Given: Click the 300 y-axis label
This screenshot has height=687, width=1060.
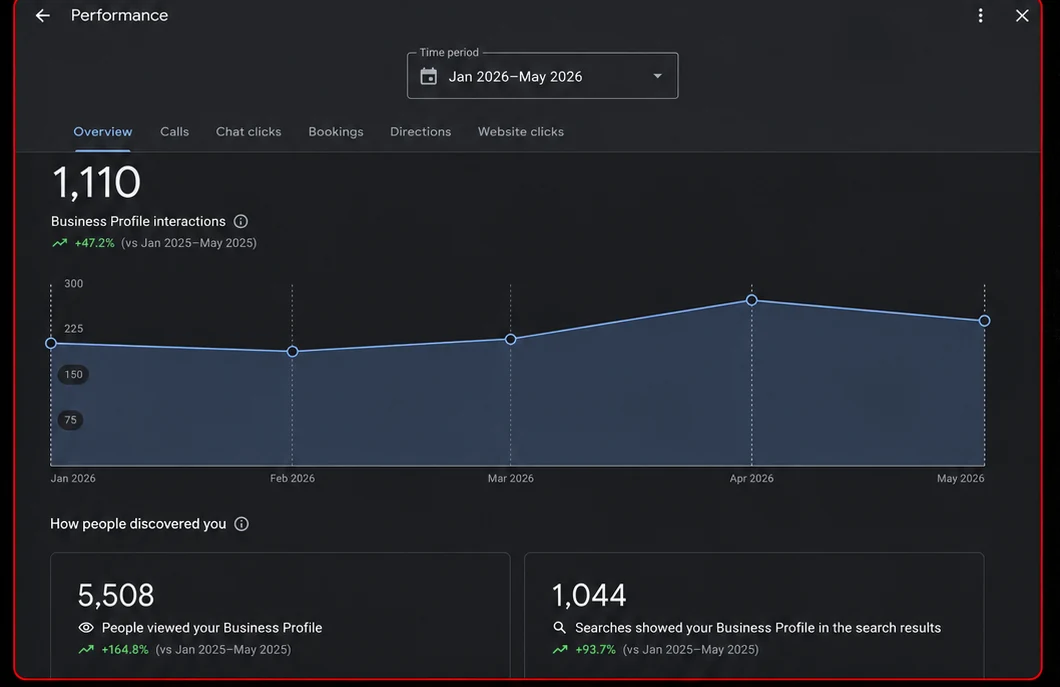Looking at the screenshot, I should coord(74,284).
